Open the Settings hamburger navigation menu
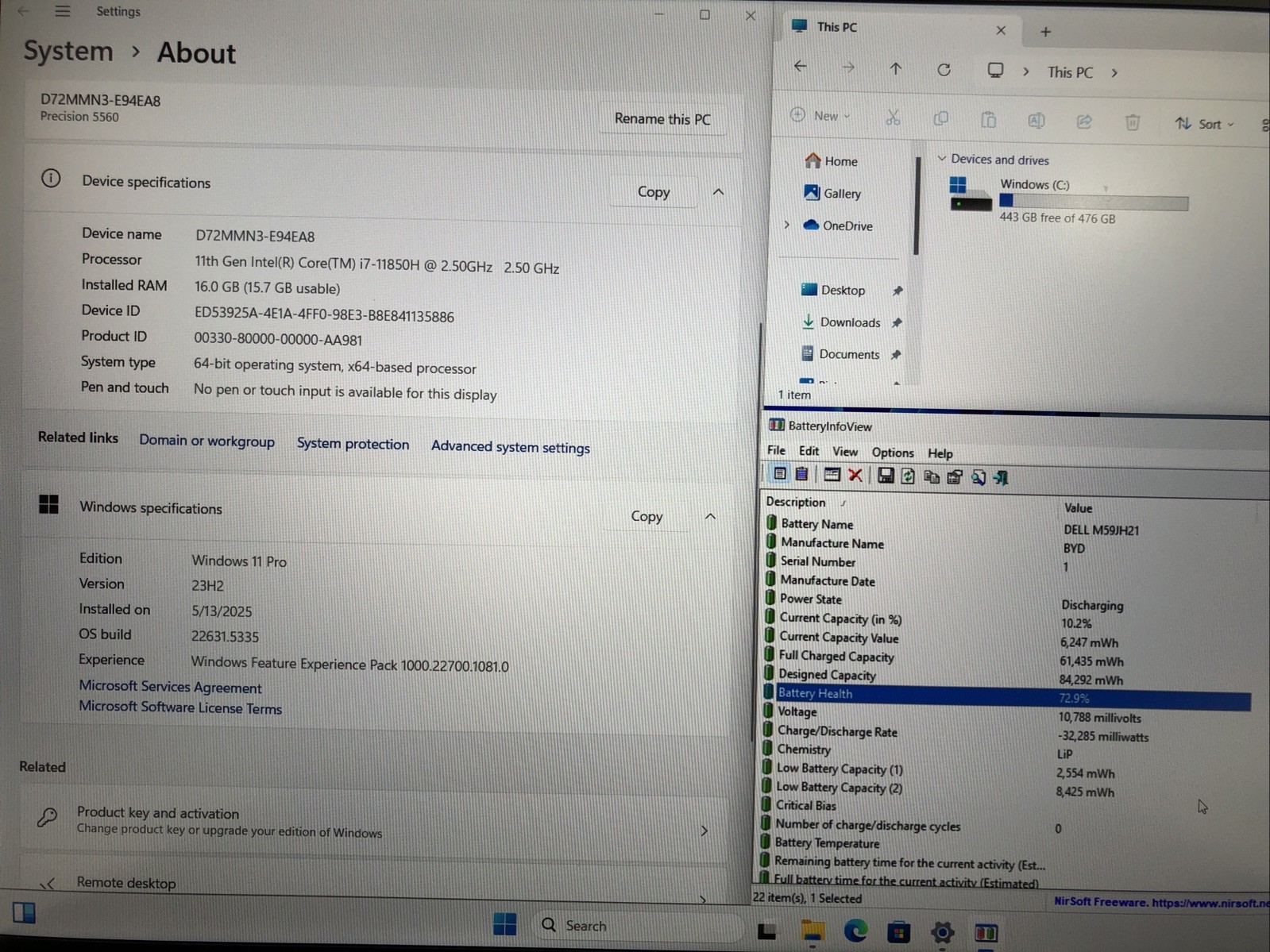Screen dimensions: 1270x952 click(x=63, y=11)
